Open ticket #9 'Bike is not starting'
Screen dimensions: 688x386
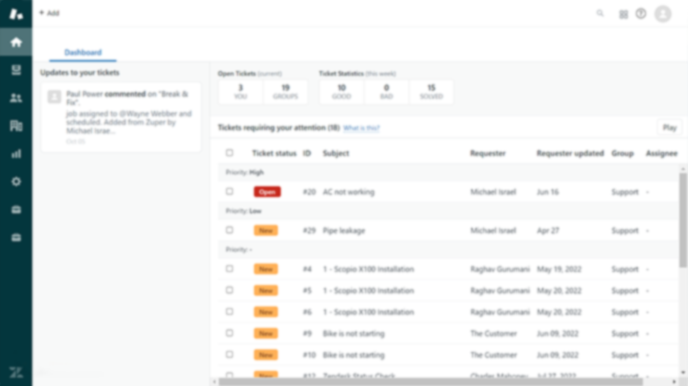354,333
